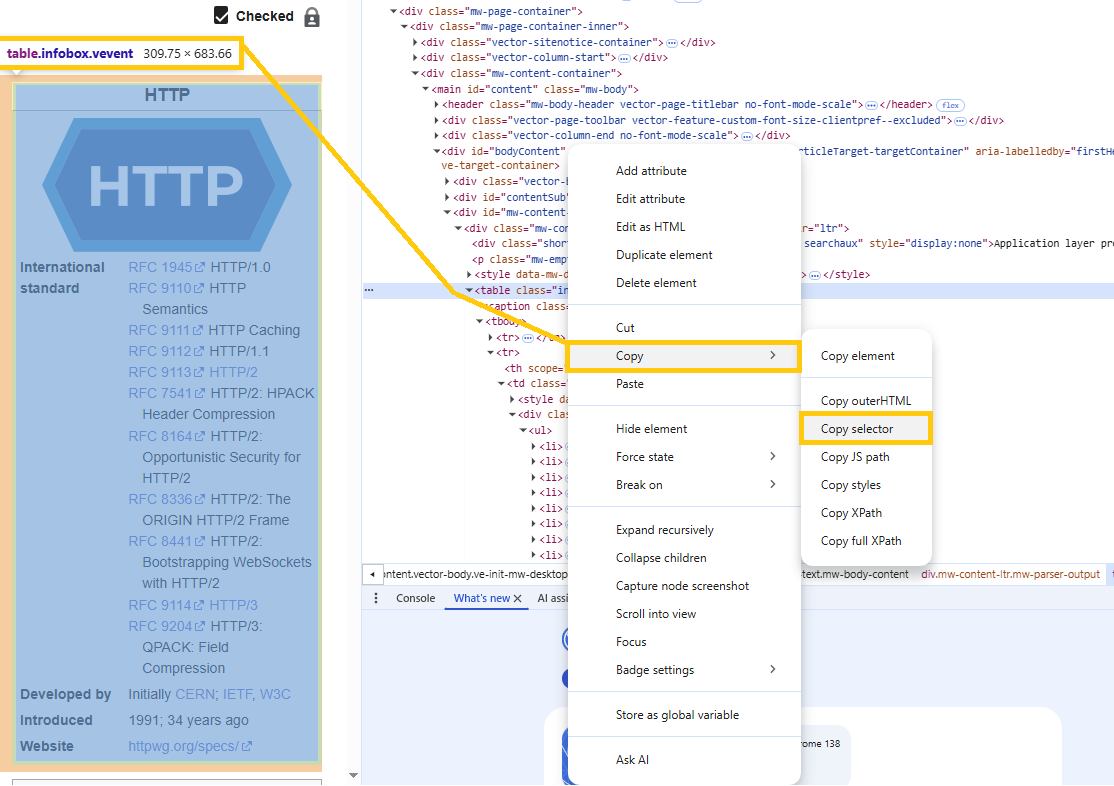
Task: Choose Copy selector from the submenu
Action: tap(857, 429)
